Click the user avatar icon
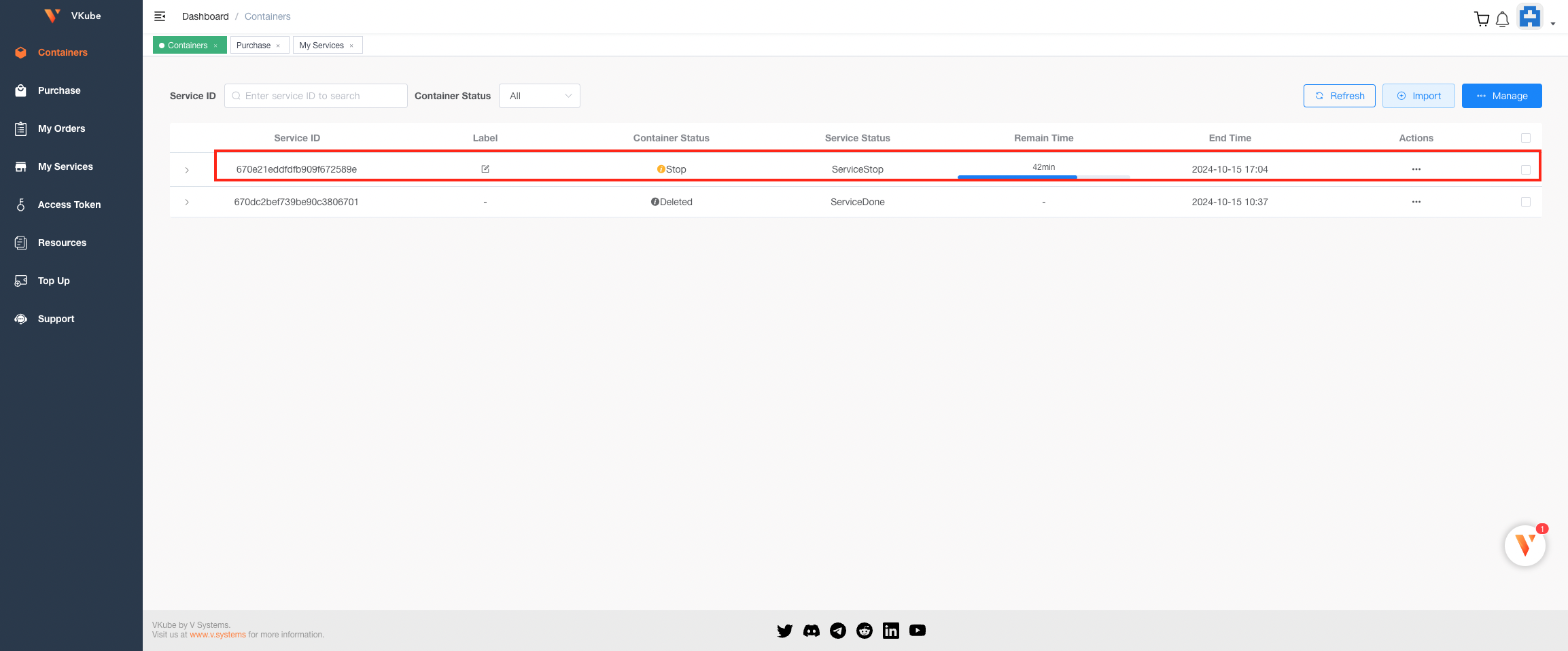This screenshot has width=1568, height=651. (1530, 16)
